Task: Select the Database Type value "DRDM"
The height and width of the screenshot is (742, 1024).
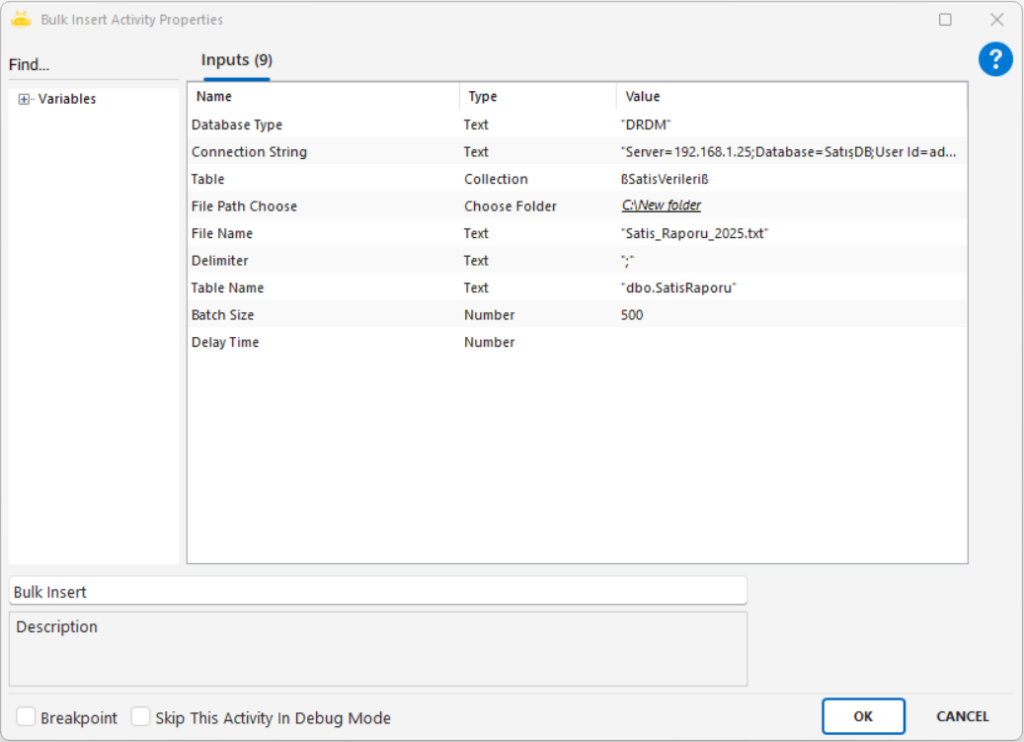Action: tap(645, 125)
